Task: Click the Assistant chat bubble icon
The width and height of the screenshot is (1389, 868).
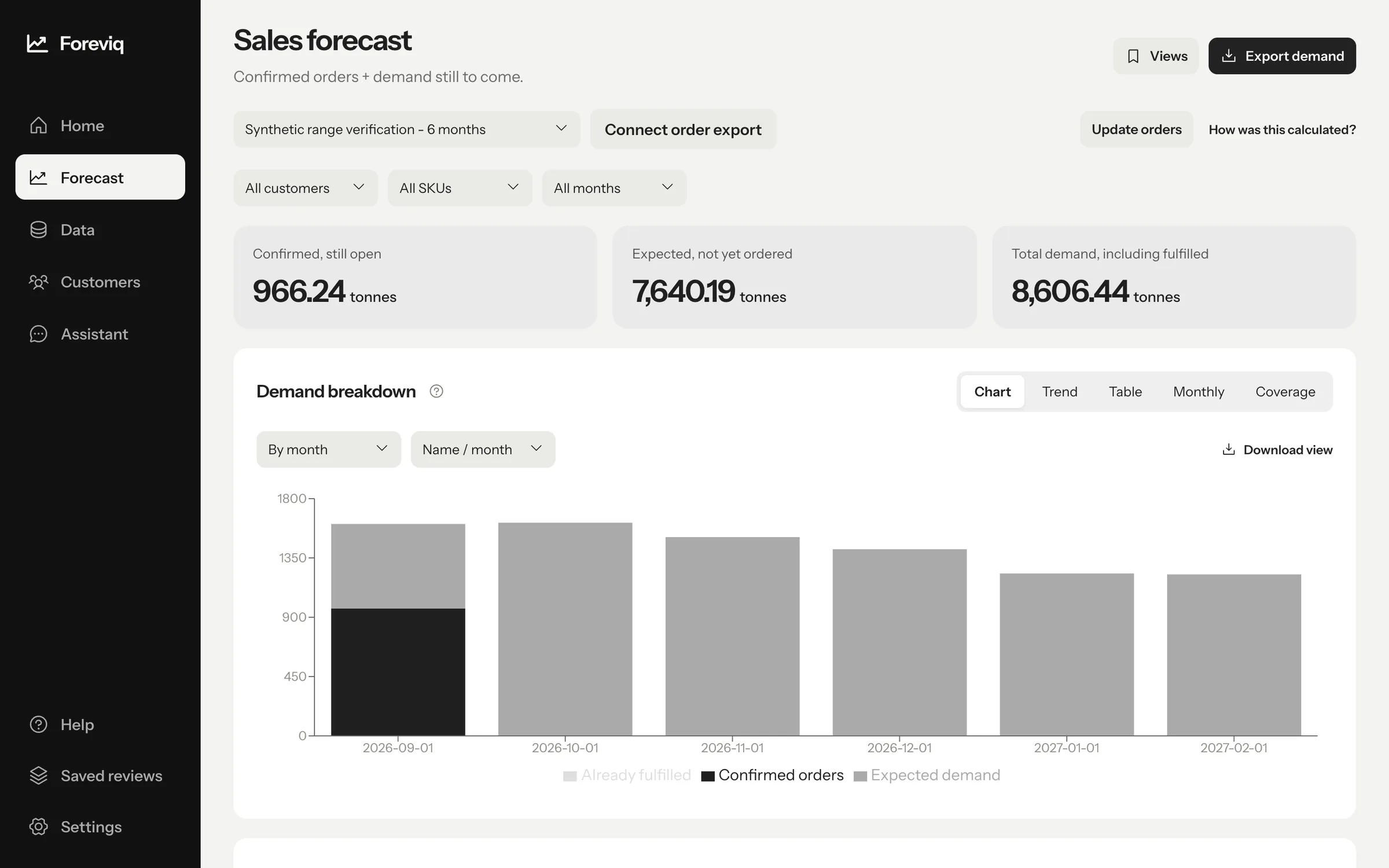Action: click(38, 334)
